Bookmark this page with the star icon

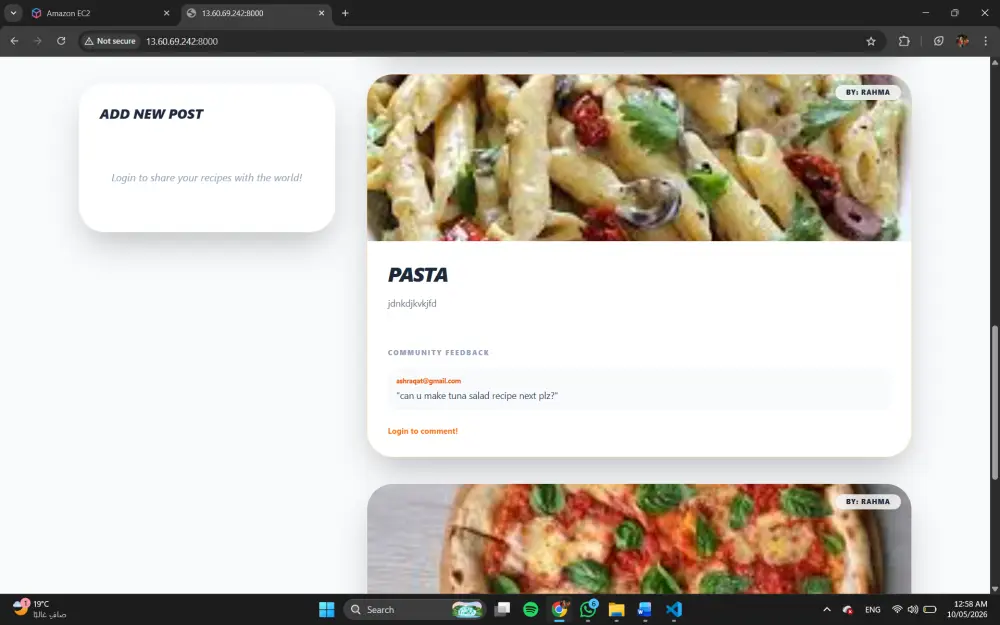(x=871, y=41)
